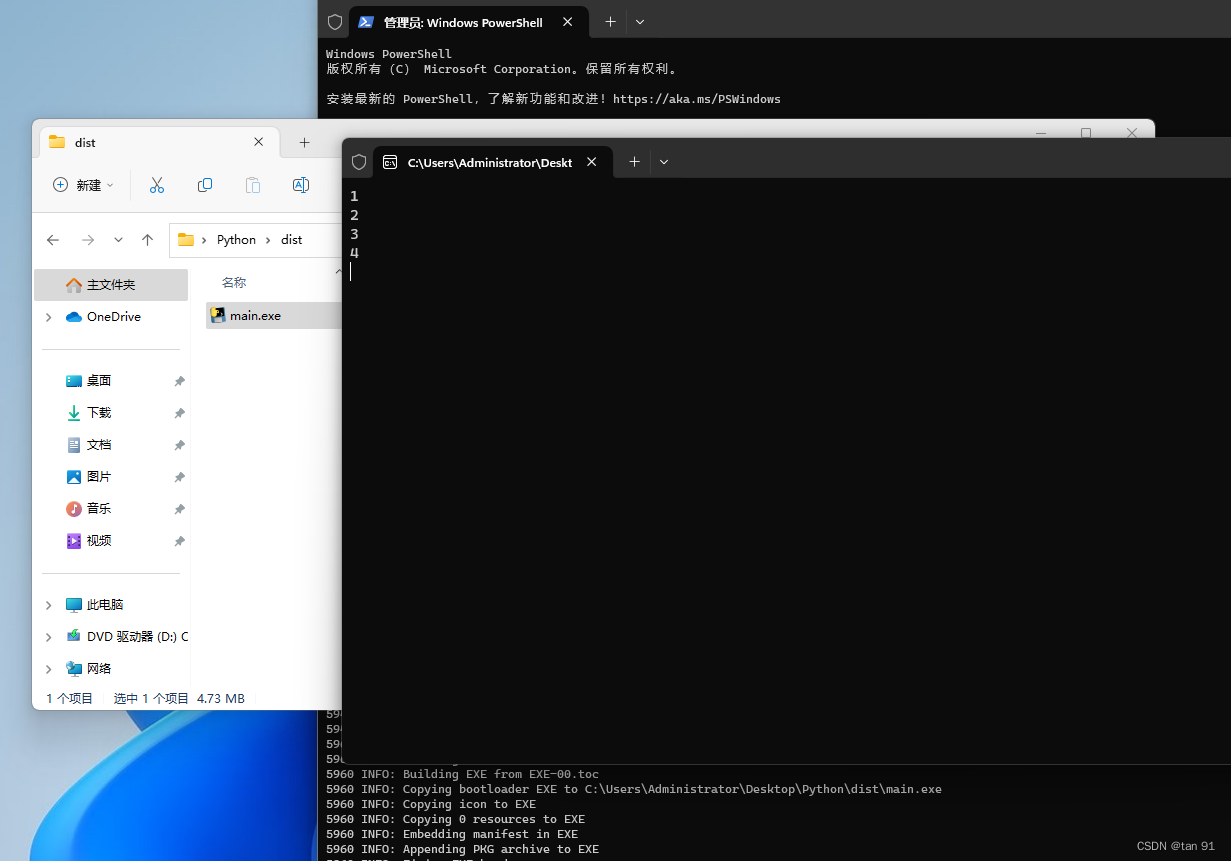Go up one folder level
This screenshot has width=1231, height=861.
[x=147, y=240]
